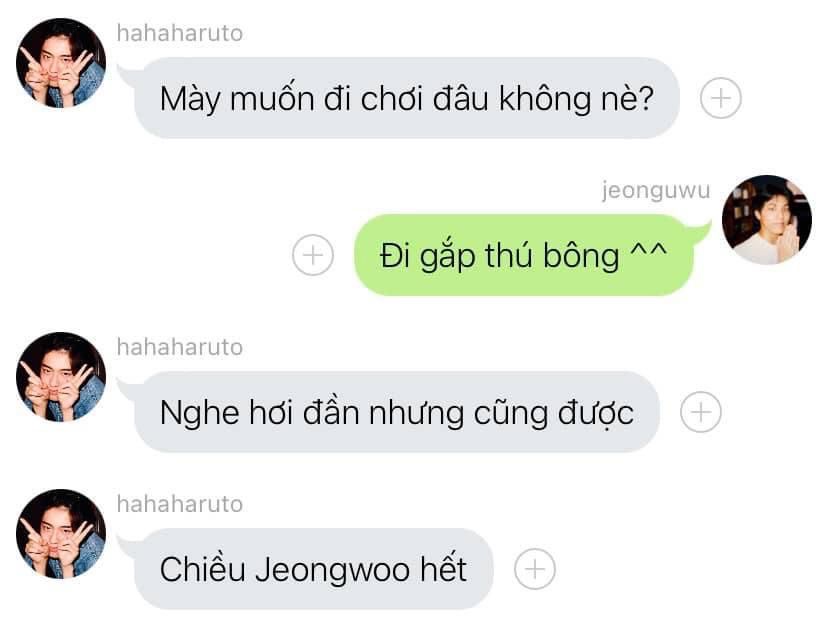The width and height of the screenshot is (828, 628).
Task: Tap hahaharuto avatar next to "Nghe hơi đần" message
Action: point(61,377)
